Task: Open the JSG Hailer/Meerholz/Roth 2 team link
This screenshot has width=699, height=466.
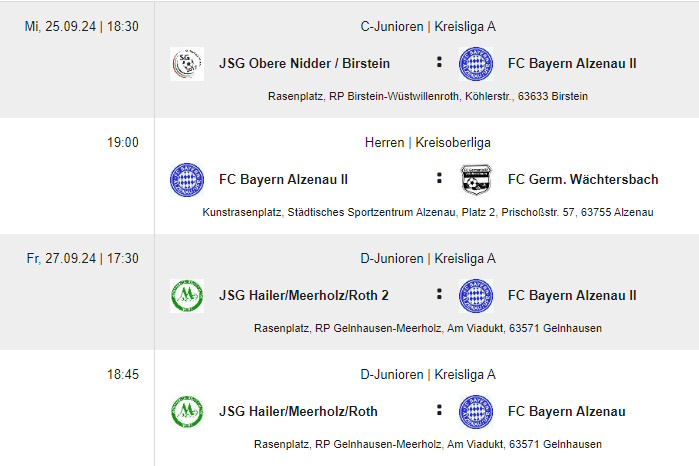Action: click(304, 295)
